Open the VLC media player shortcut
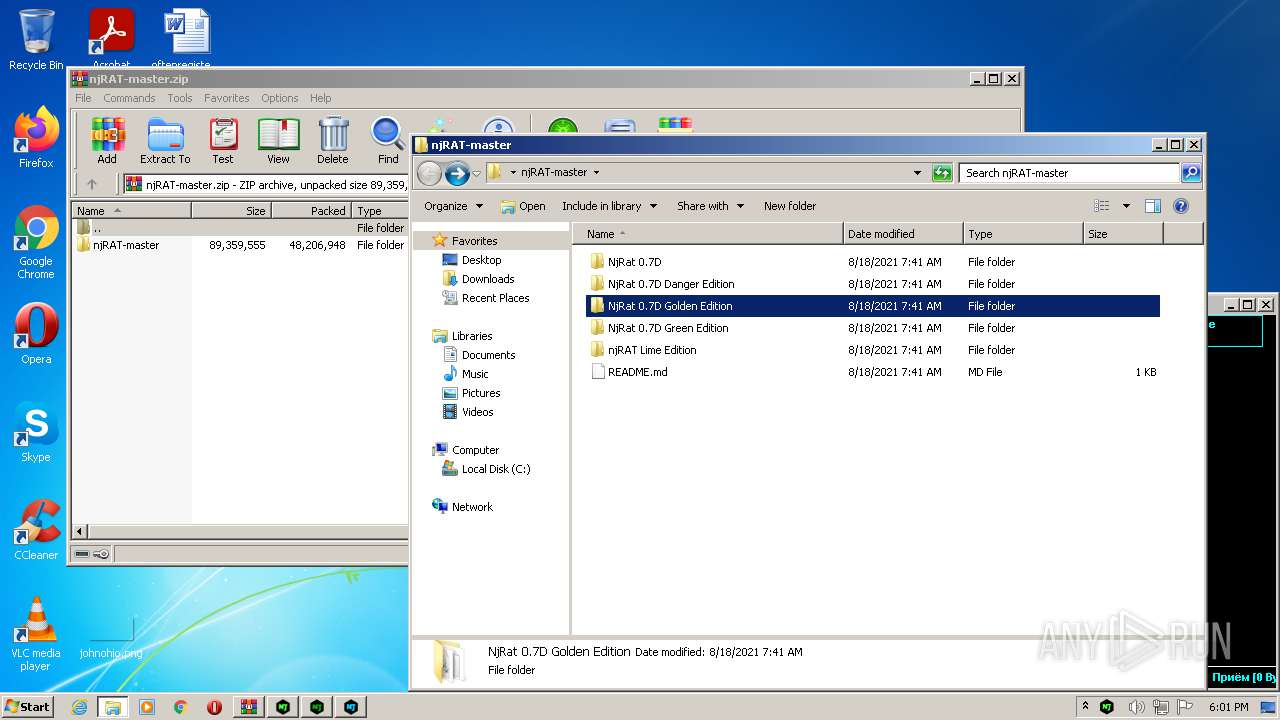Screen dimensions: 1280x720 point(36,634)
